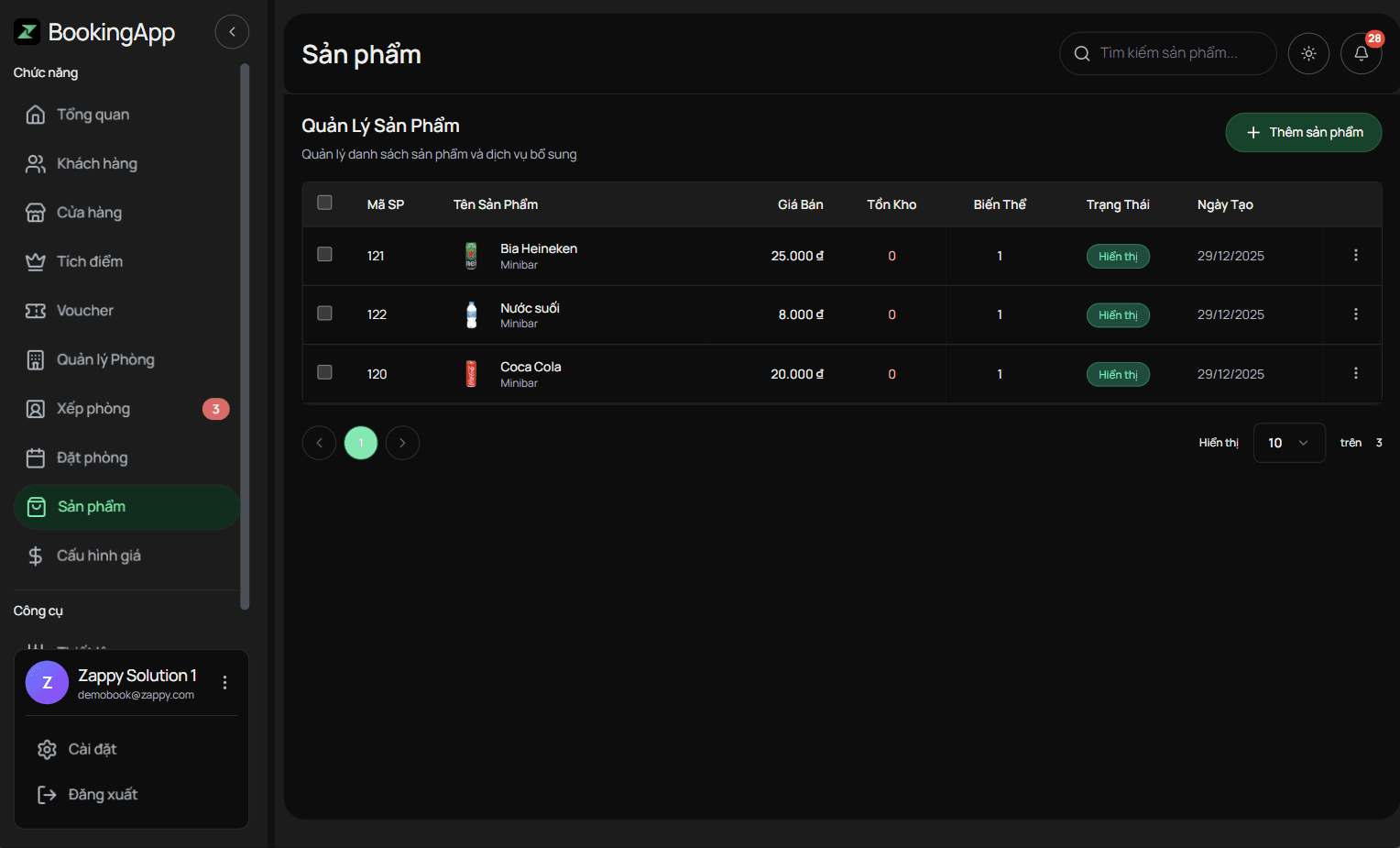The width and height of the screenshot is (1400, 848).
Task: Go to the previous page arrow
Action: (319, 443)
